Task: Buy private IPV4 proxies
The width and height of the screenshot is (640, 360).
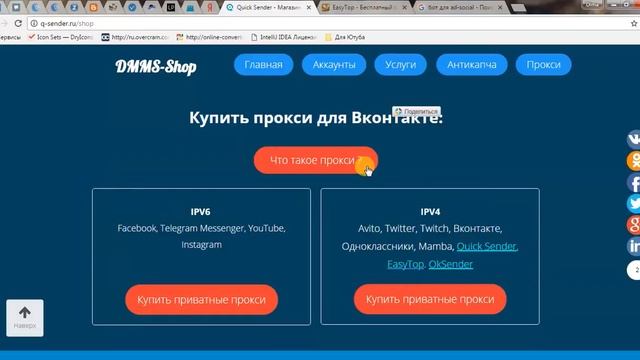Action: [x=430, y=299]
